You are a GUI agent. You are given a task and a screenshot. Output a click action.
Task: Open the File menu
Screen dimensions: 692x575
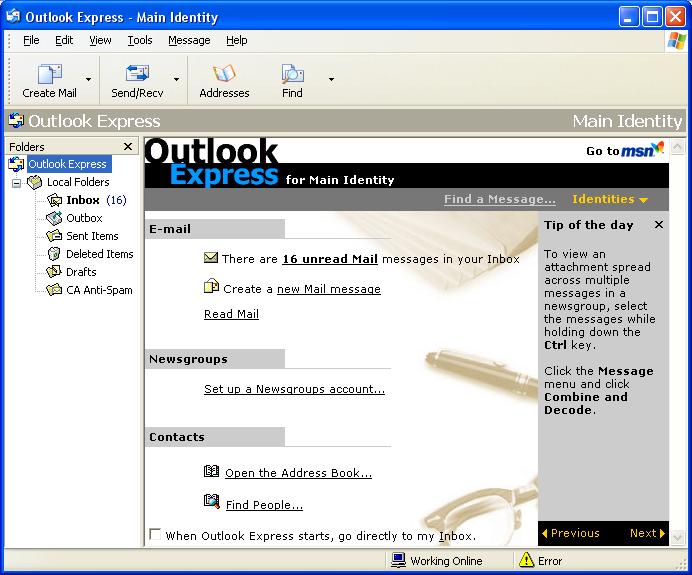[x=31, y=40]
